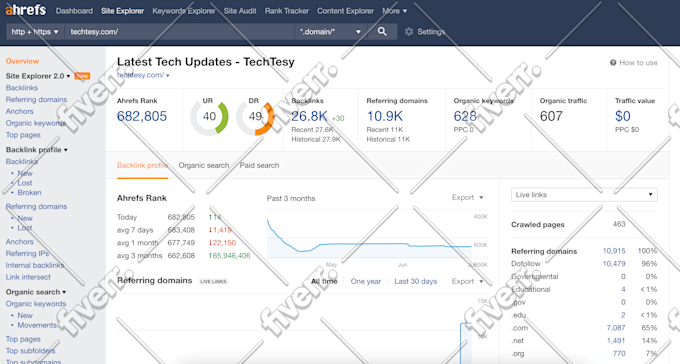Open Link intersect in the sidebar
This screenshot has width=680, height=364.
click(x=28, y=277)
